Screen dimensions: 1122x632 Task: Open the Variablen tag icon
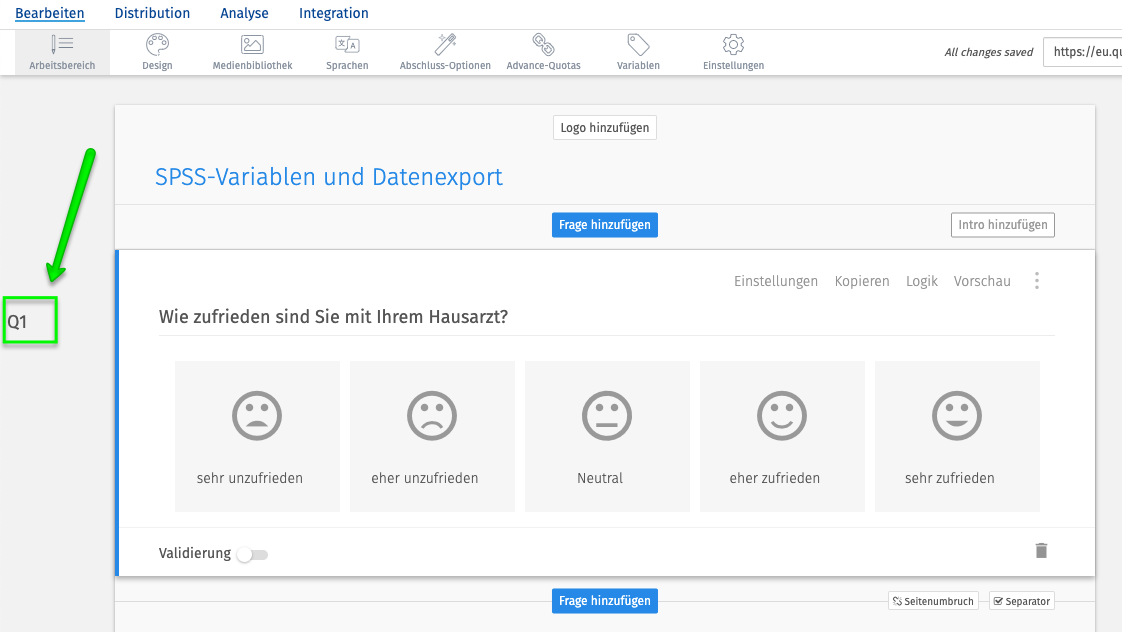click(x=638, y=44)
